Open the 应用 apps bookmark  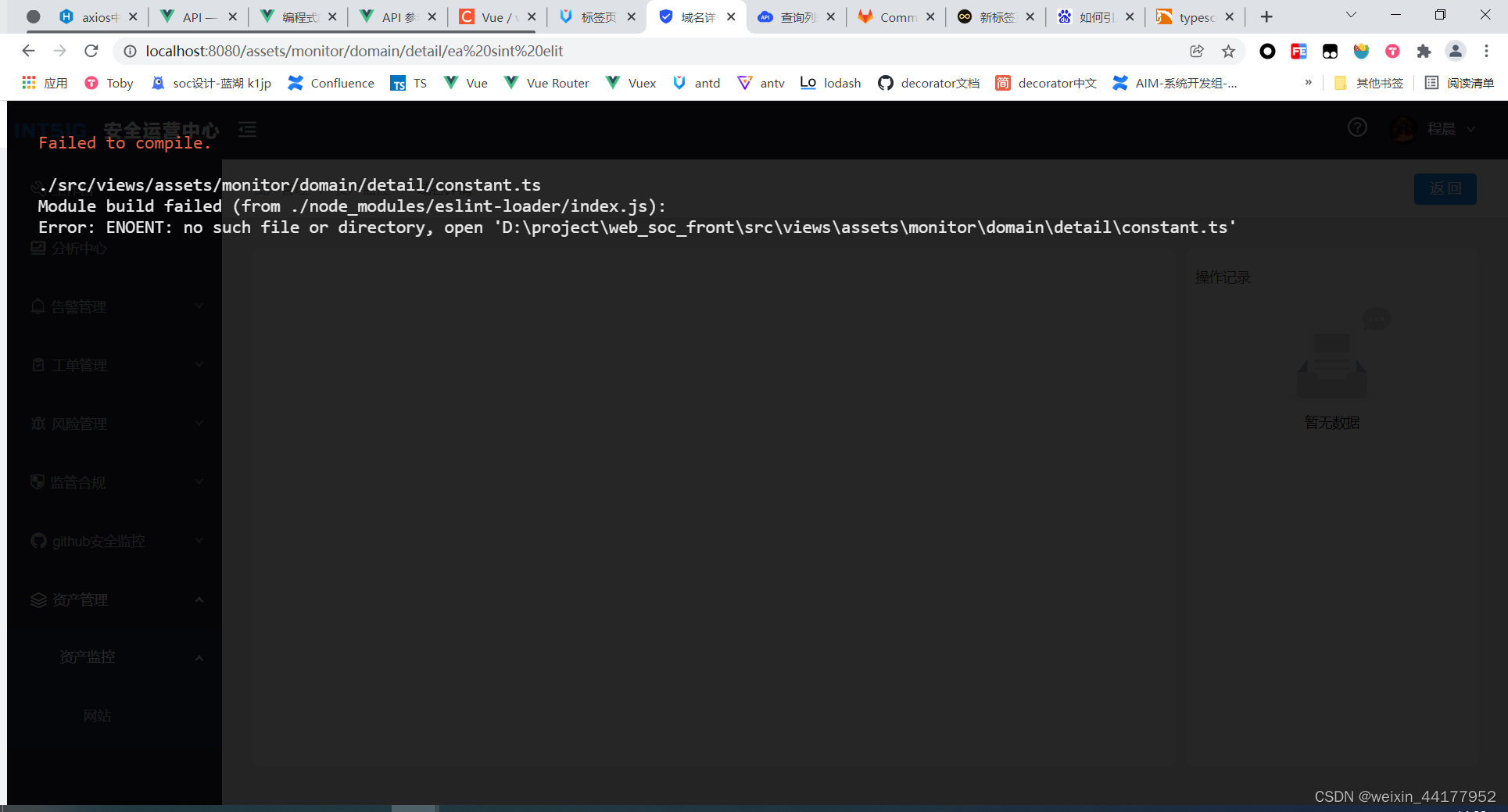45,83
